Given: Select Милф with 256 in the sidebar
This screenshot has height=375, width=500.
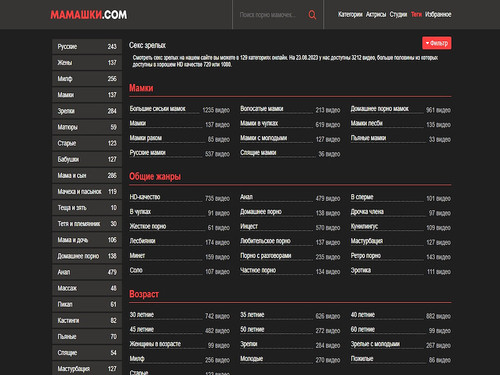Looking at the screenshot, I should point(87,78).
